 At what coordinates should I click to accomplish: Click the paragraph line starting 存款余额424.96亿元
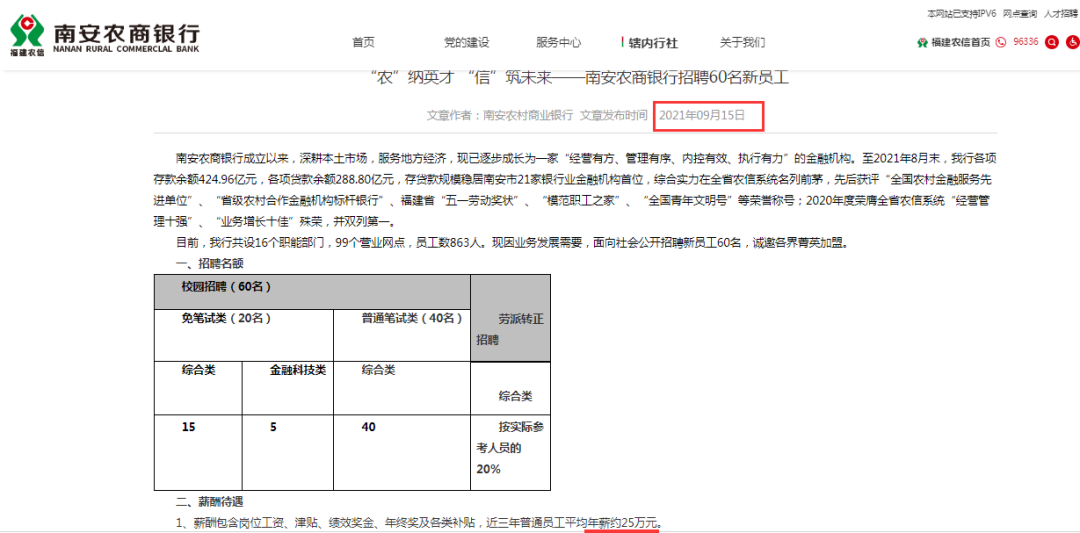coord(572,180)
